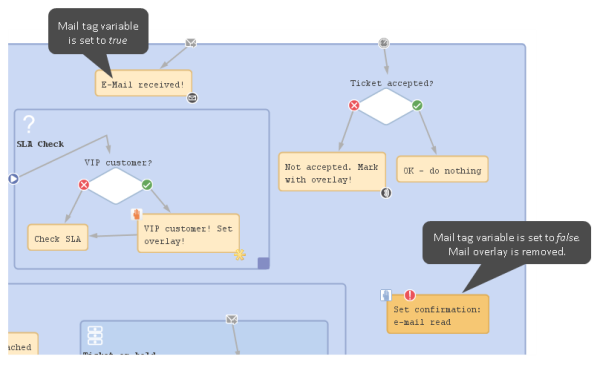600x365 pixels.
Task: Click the red X under Ticket accepted?
Action: tap(354, 105)
